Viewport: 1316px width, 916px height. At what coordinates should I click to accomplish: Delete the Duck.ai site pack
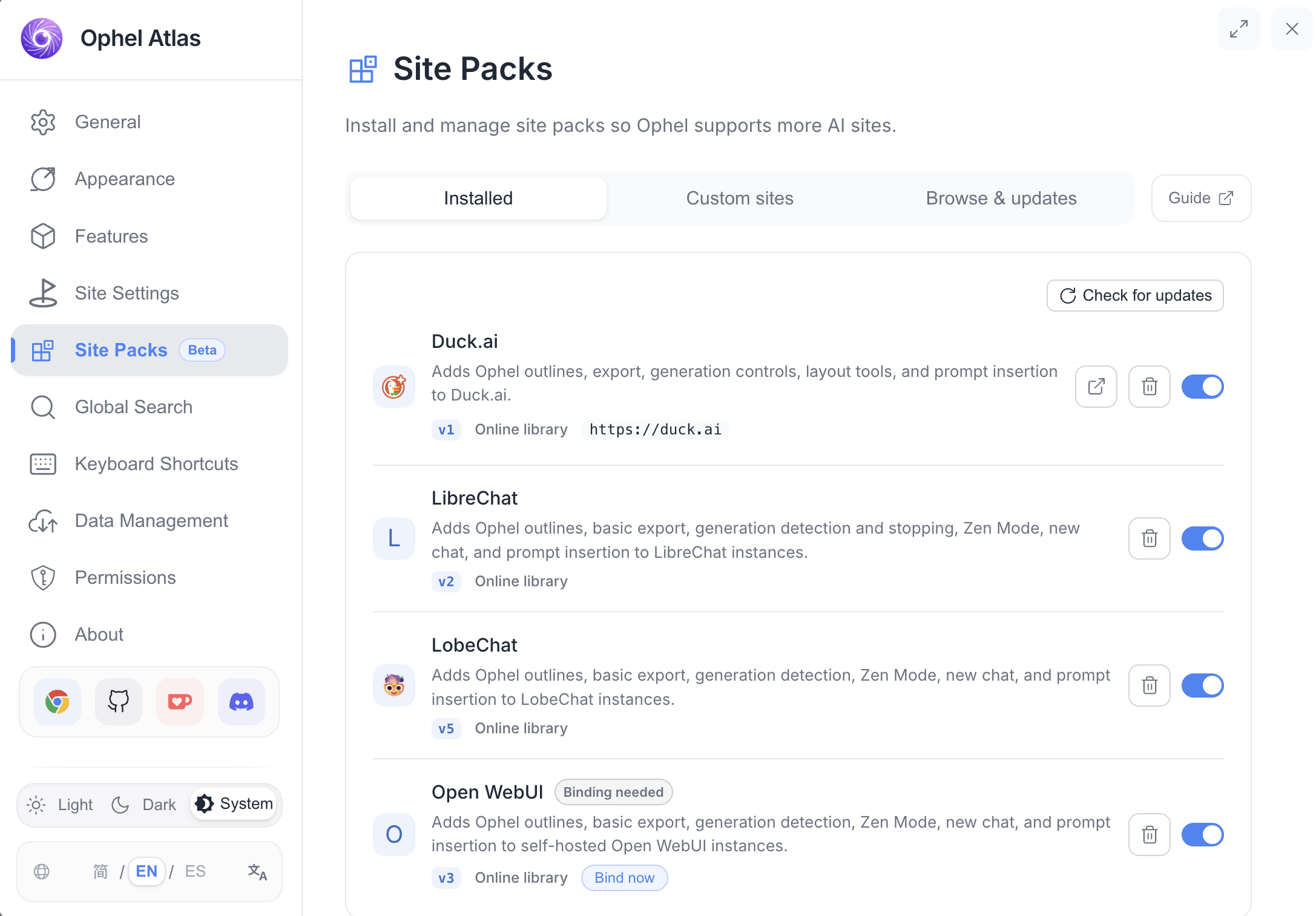(x=1150, y=387)
